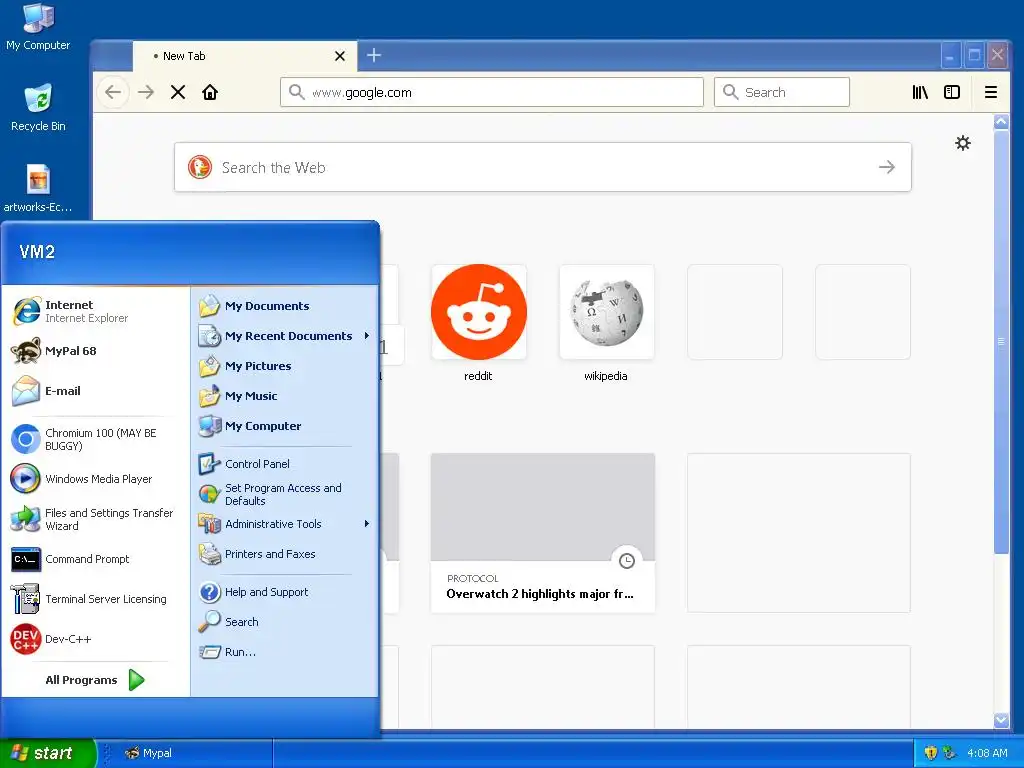1024x768 pixels.
Task: Select My Computer desktop icon
Action: (x=38, y=27)
